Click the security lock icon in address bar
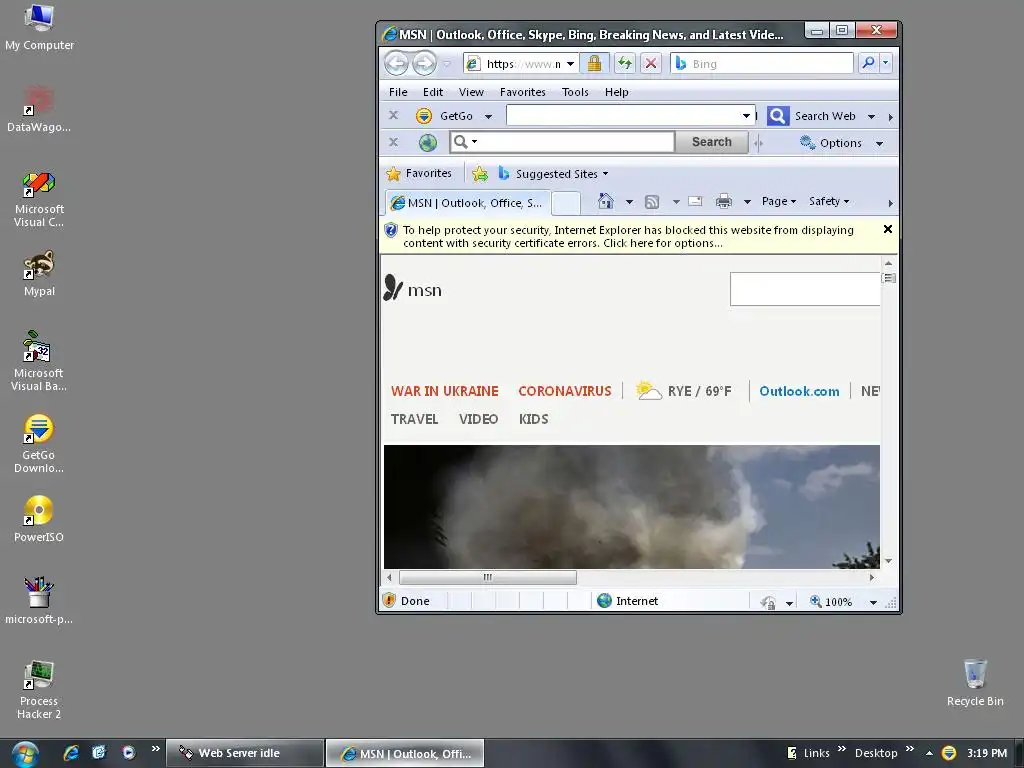Viewport: 1024px width, 768px height. [594, 63]
